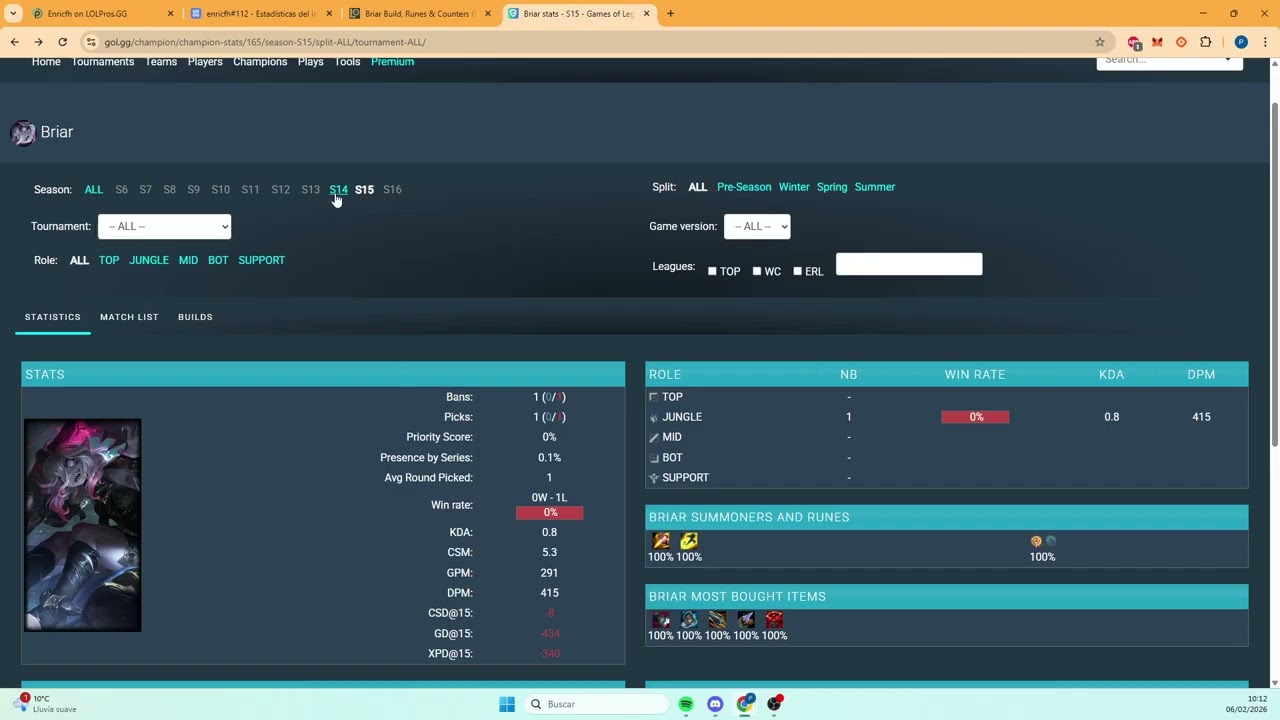
Task: Click the JUNGLE role icon in table
Action: point(654,417)
